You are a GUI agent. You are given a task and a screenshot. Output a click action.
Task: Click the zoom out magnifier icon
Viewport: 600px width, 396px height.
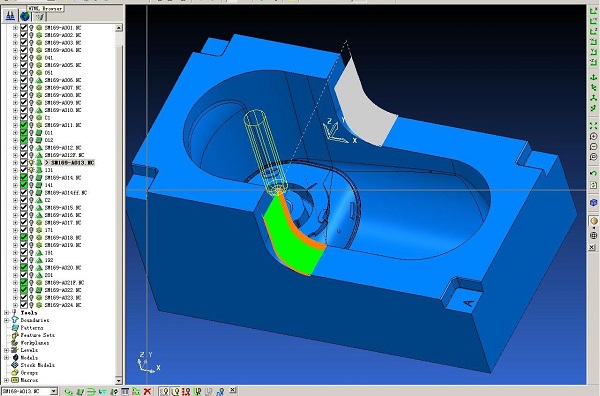(593, 147)
